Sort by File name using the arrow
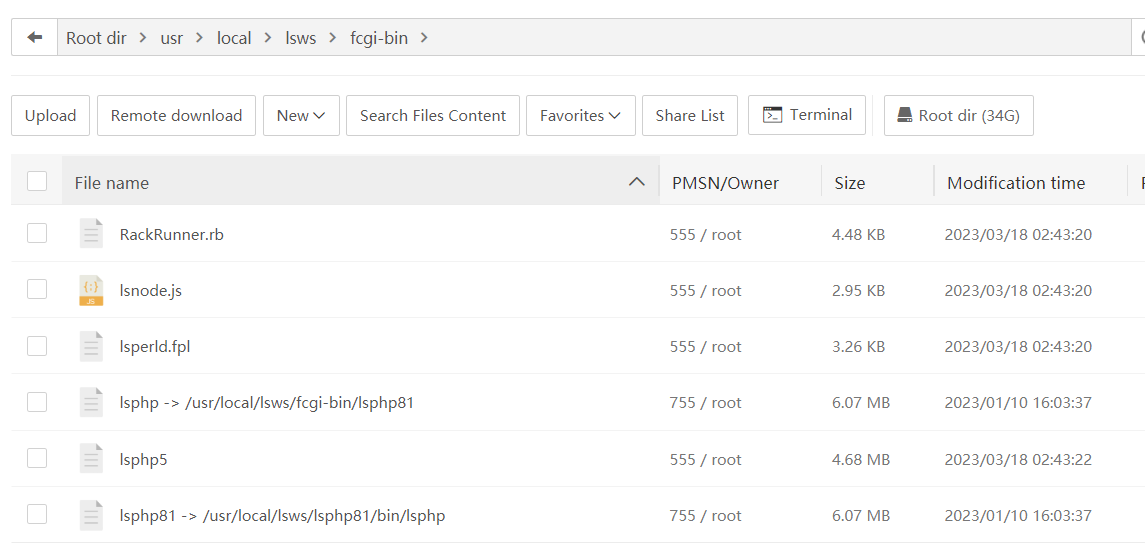The image size is (1145, 557). click(636, 182)
